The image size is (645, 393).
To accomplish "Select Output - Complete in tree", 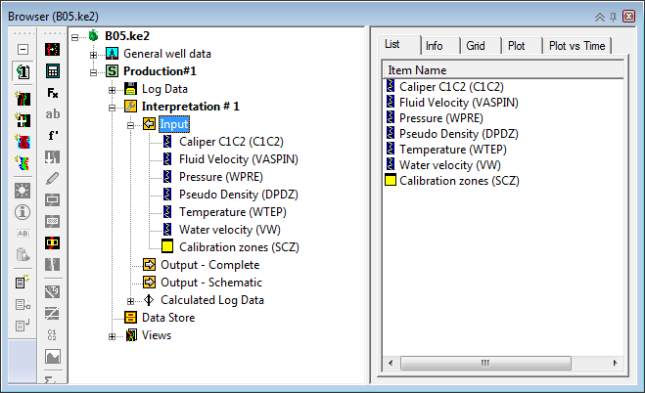I will tap(210, 265).
